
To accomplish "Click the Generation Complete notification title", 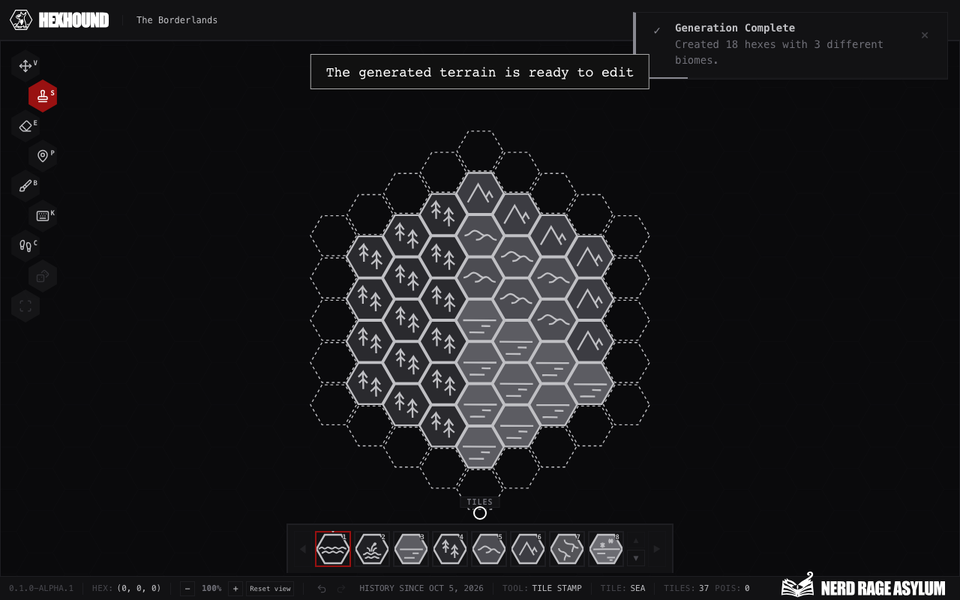I will coord(735,28).
